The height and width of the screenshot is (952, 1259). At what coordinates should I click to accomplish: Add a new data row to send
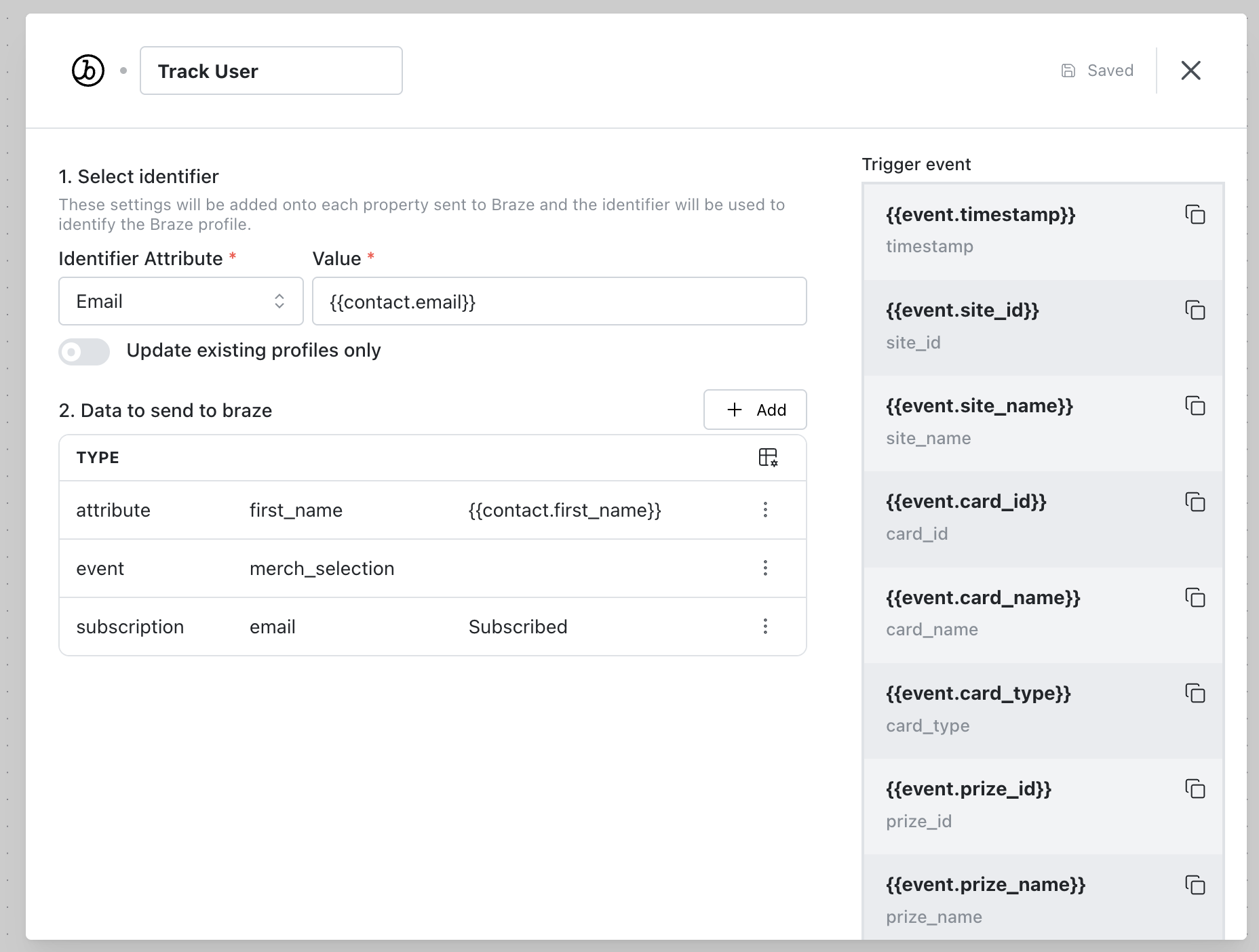pos(755,410)
